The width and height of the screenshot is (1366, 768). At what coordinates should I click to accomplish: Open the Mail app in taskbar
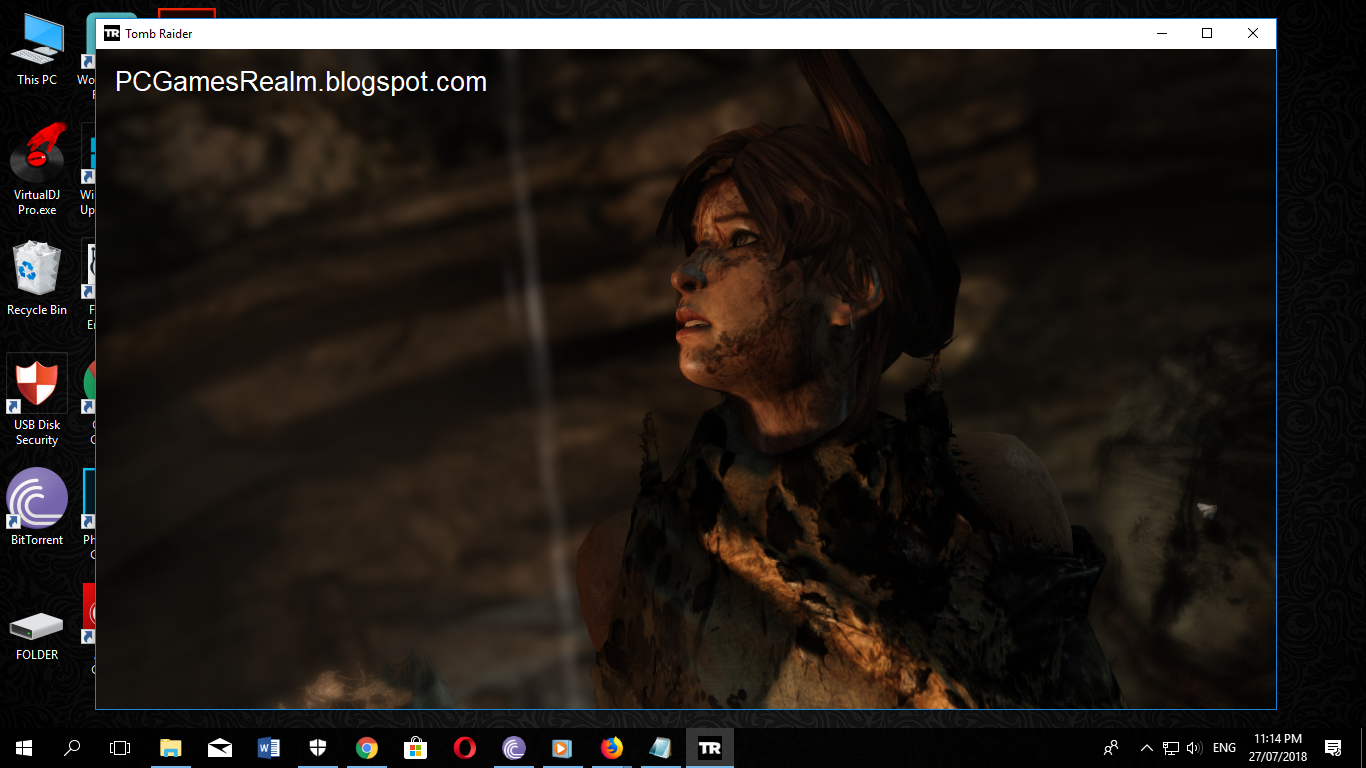coord(220,747)
